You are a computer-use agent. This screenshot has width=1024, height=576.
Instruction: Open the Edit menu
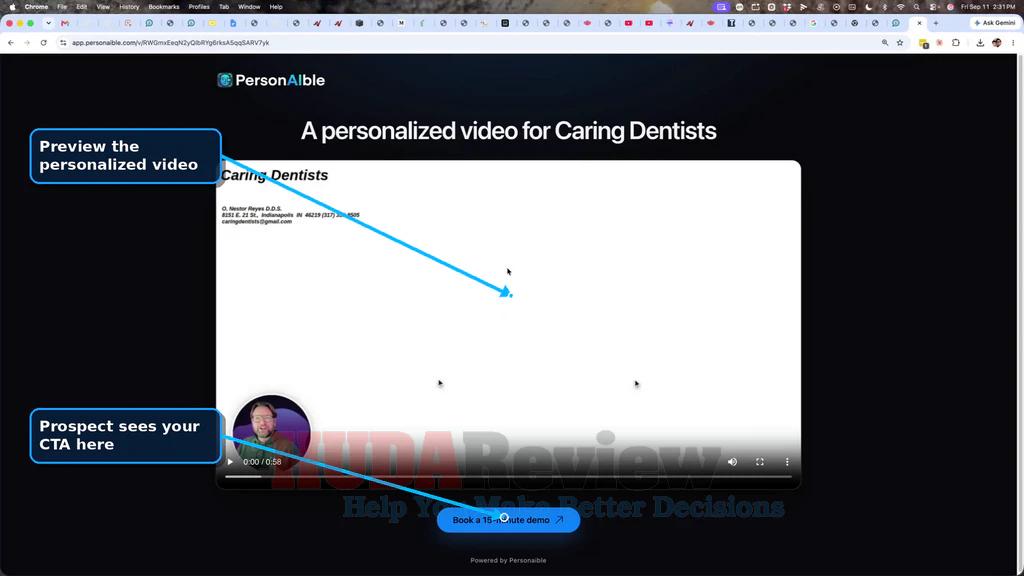[x=82, y=7]
